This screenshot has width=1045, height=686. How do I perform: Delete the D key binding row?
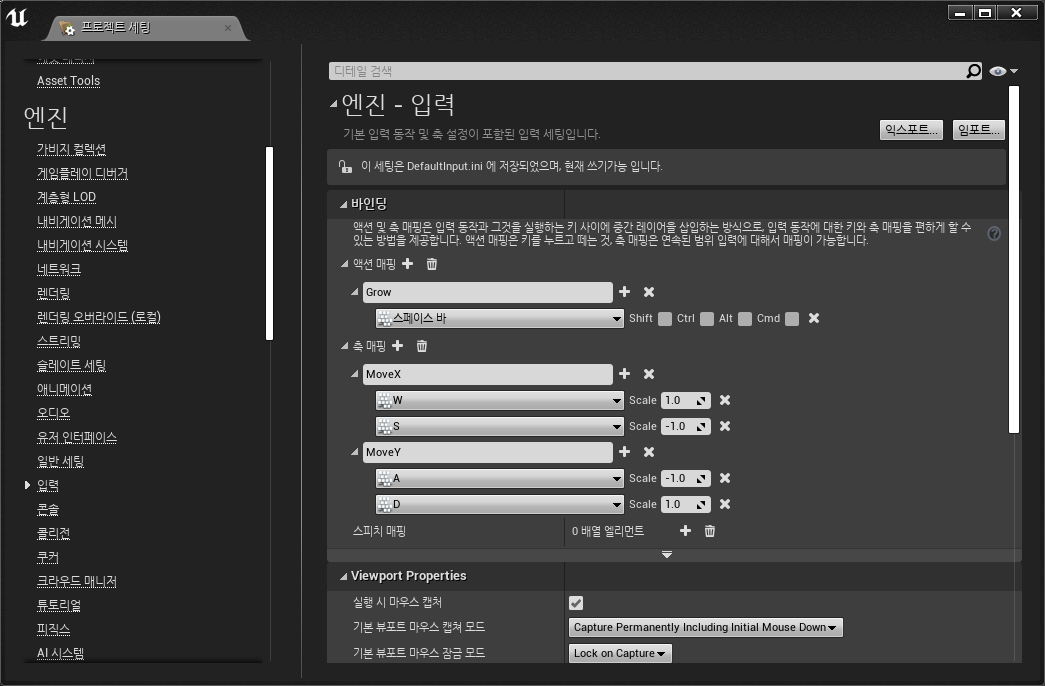(725, 504)
